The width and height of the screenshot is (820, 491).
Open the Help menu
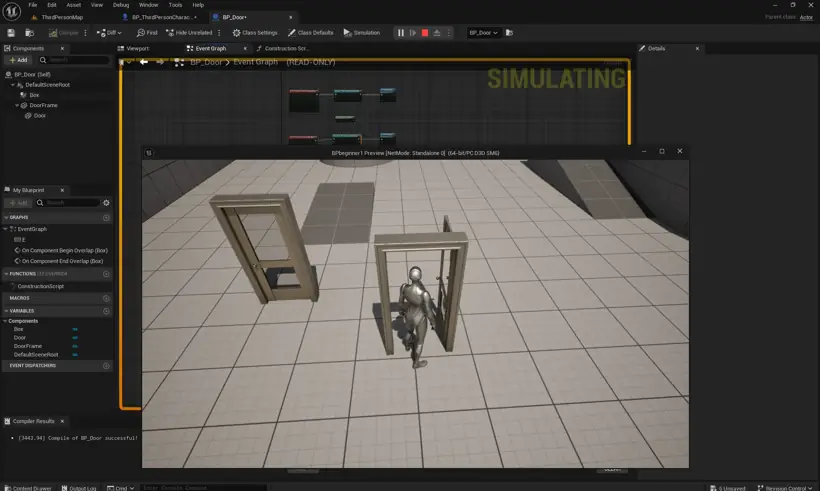click(198, 5)
